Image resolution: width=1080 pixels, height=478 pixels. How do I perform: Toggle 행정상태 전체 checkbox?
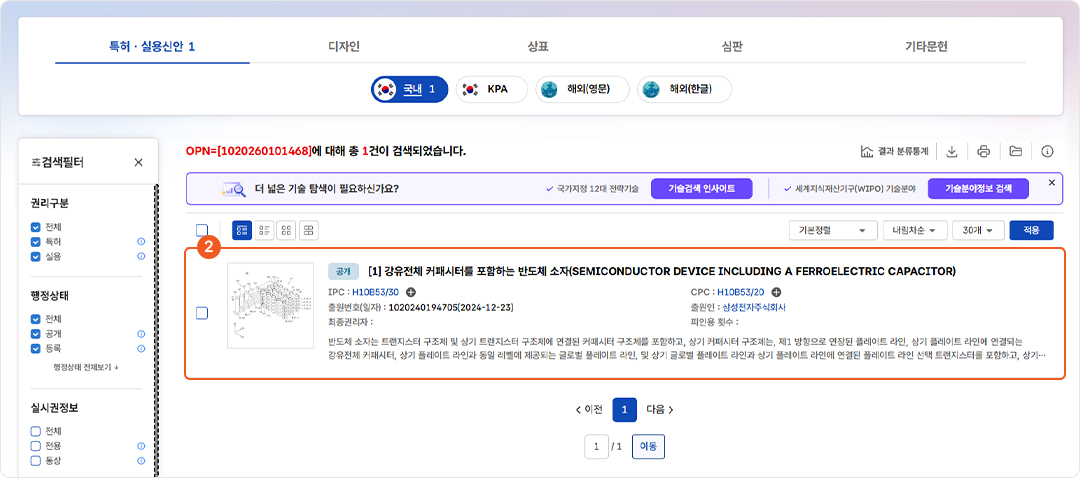click(36, 319)
